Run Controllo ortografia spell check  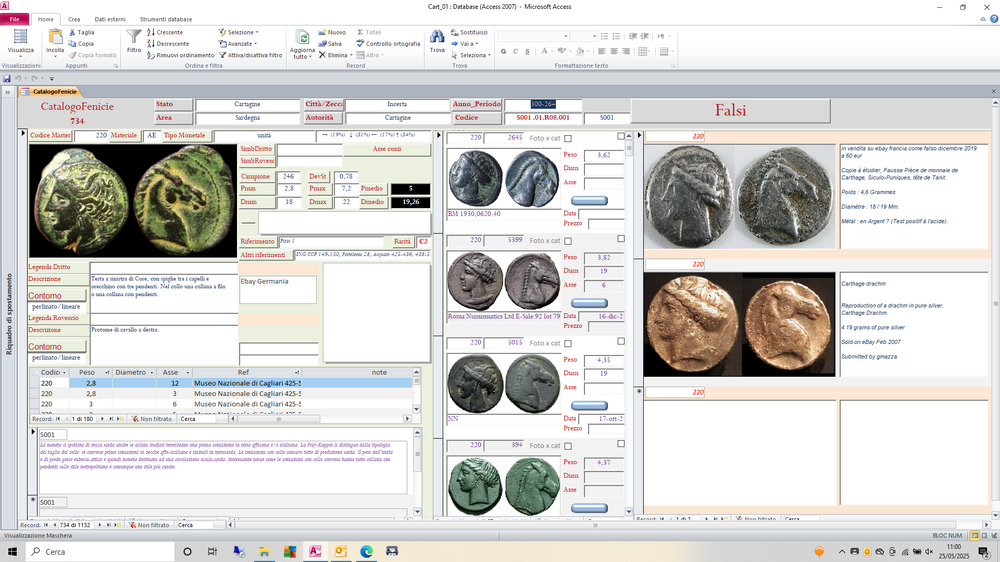point(387,44)
